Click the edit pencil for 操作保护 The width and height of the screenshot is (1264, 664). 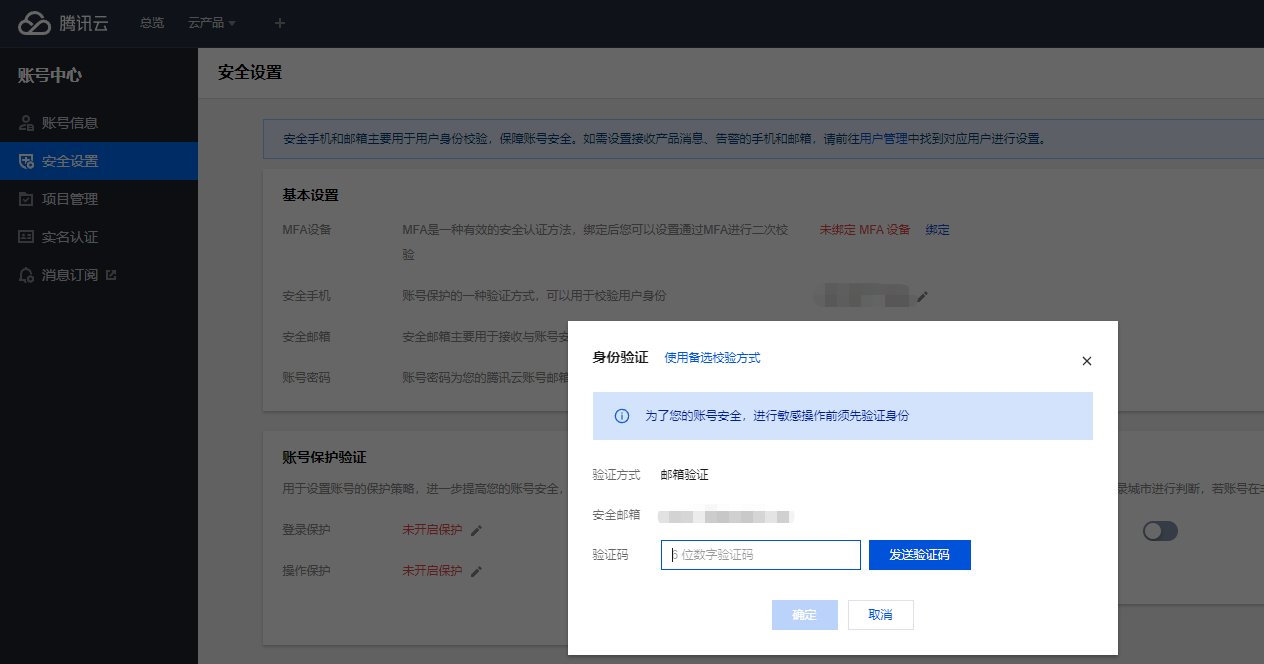click(x=477, y=572)
